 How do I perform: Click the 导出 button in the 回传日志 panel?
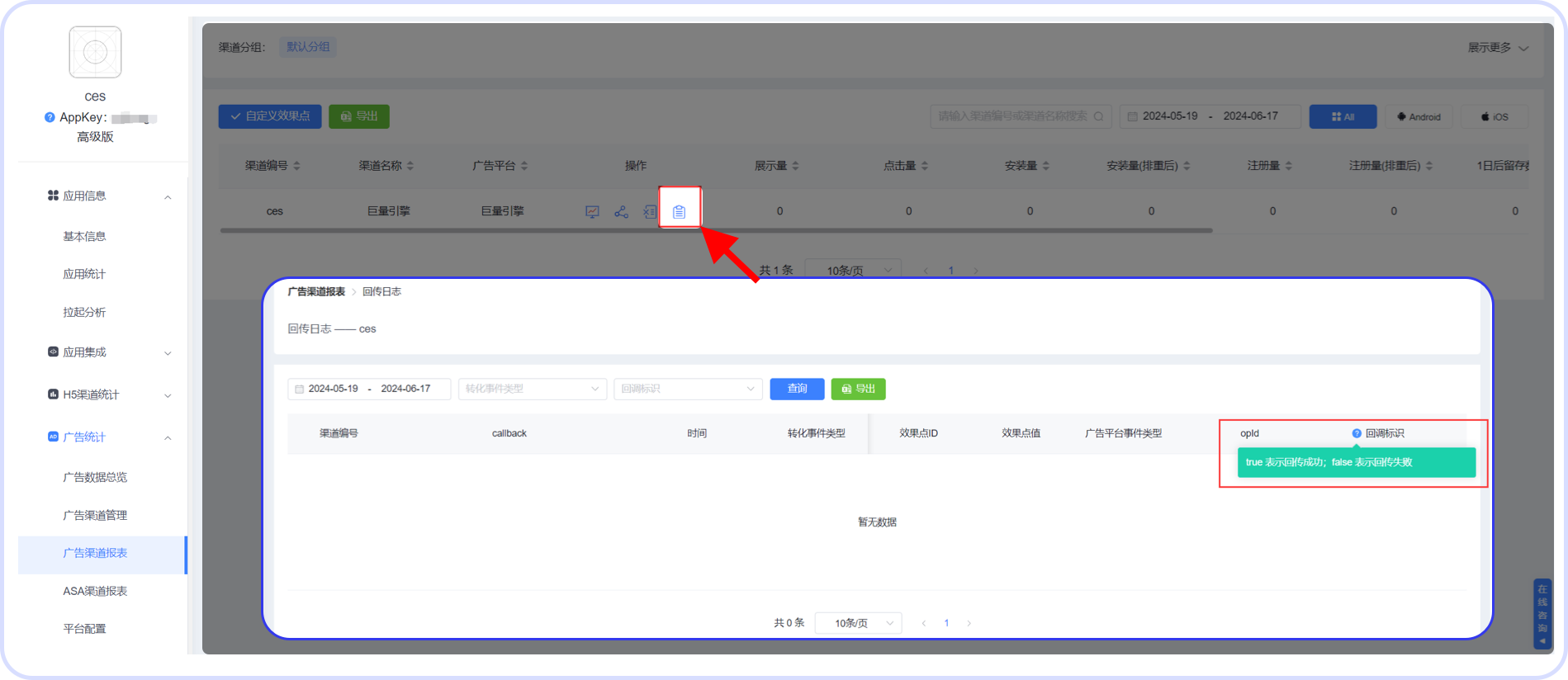click(858, 389)
